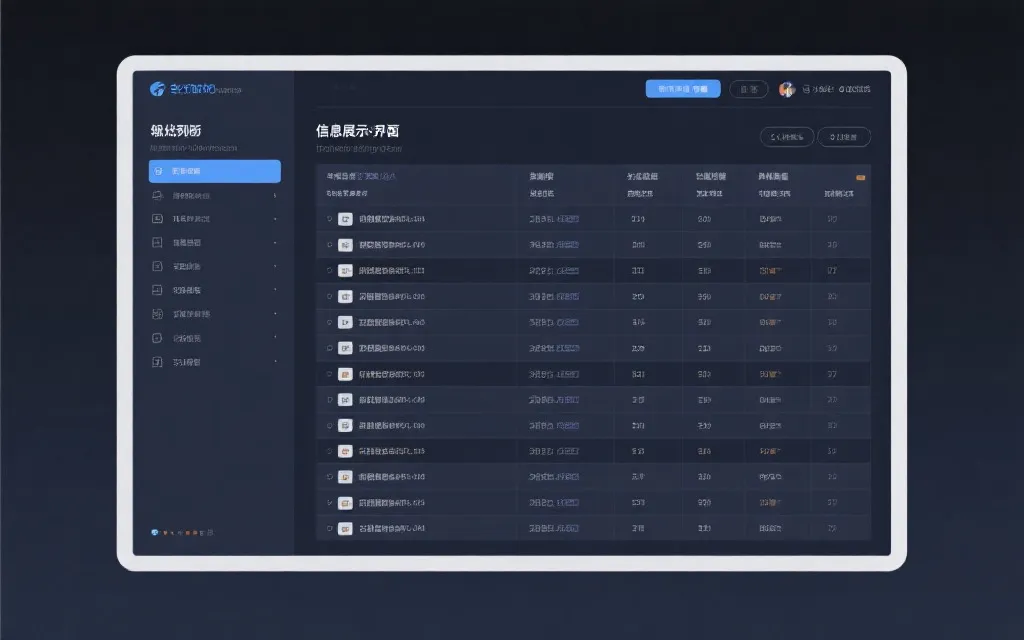Viewport: 1024px width, 640px height.
Task: Click the last table row's thumbnail icon
Action: pos(345,528)
